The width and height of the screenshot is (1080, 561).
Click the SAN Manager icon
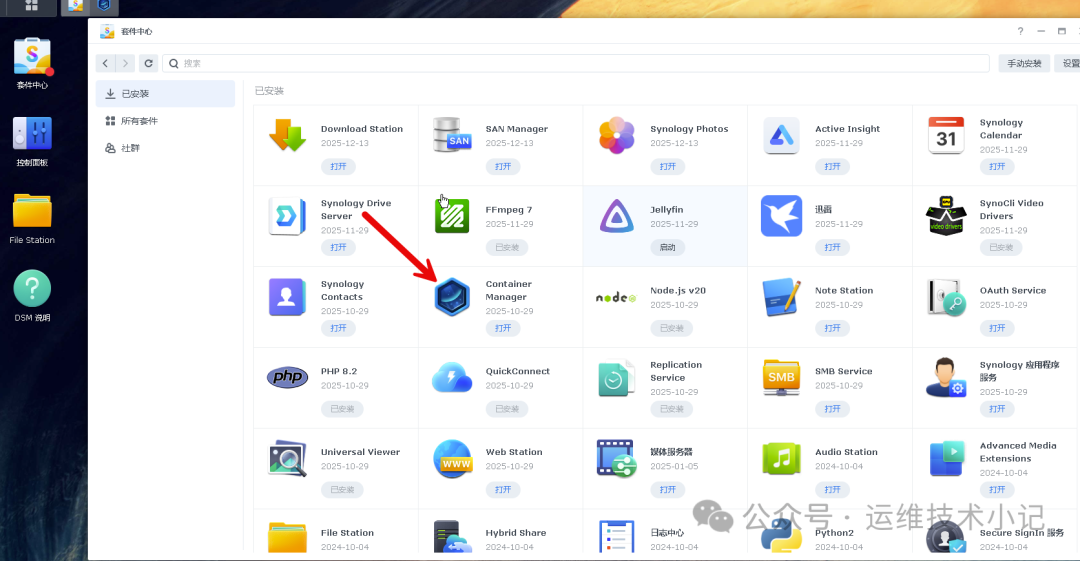tap(452, 135)
